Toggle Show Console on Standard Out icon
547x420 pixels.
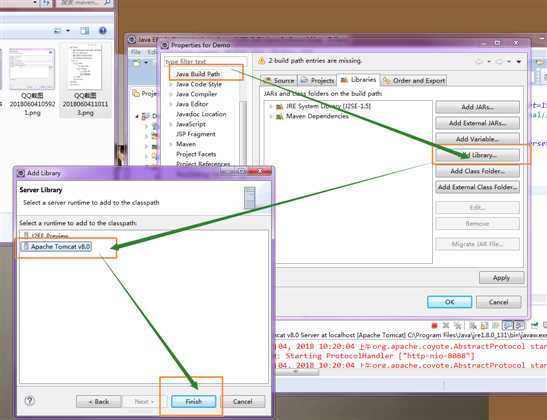coord(507,325)
